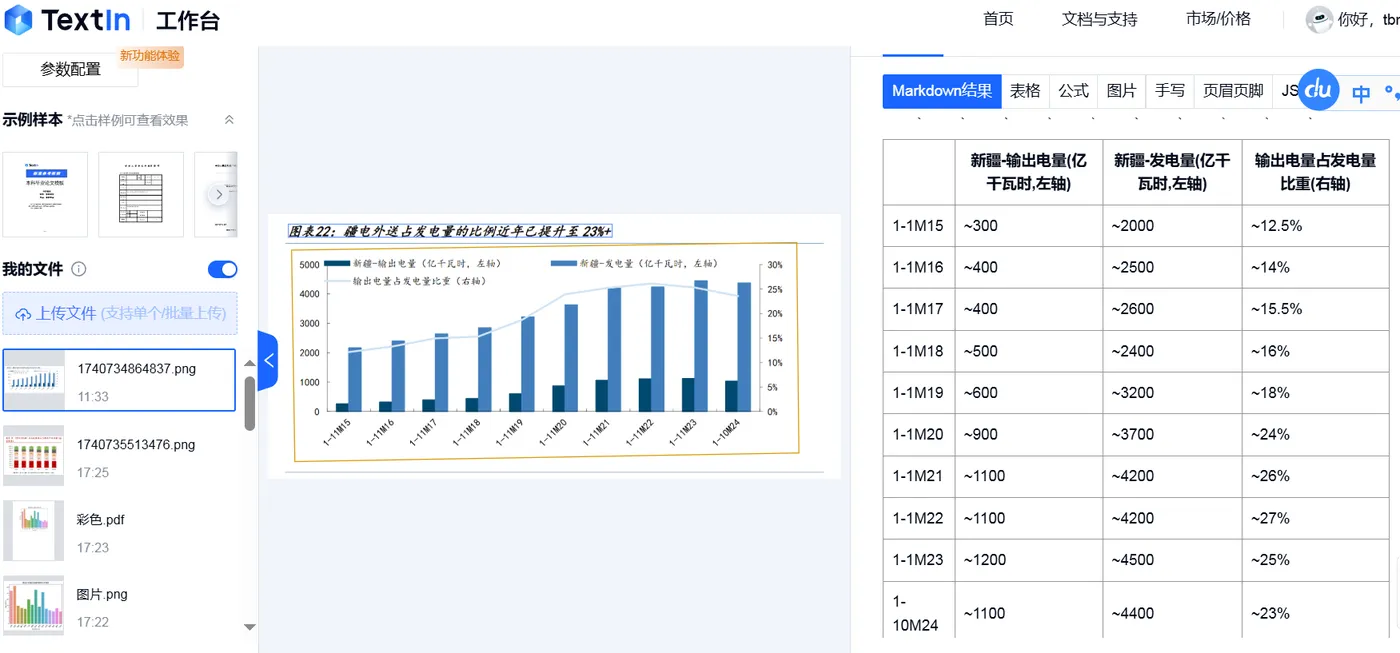This screenshot has height=653, width=1400.
Task: Collapse the 示例样本 section with double chevron
Action: tap(229, 120)
